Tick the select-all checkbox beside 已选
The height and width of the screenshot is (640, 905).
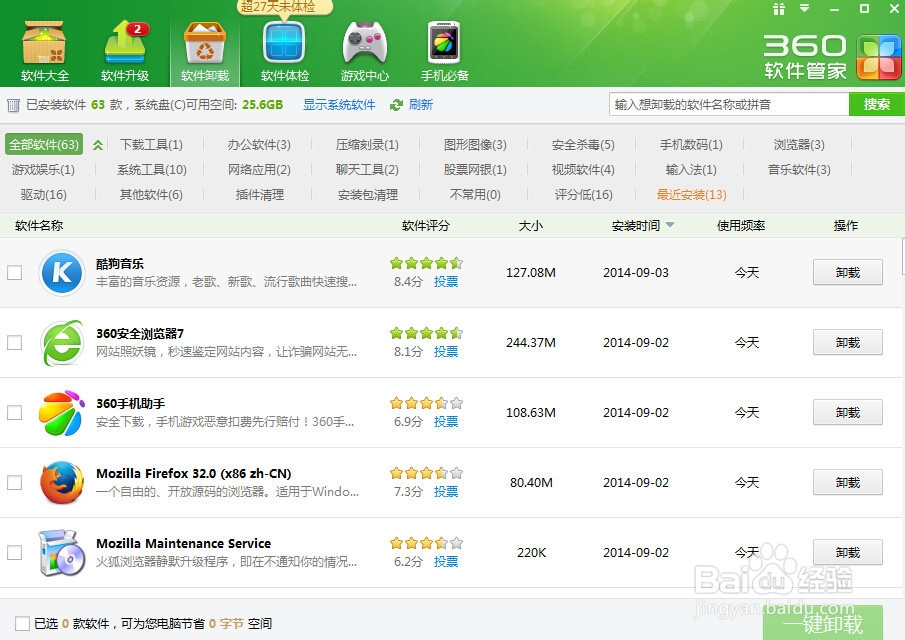click(x=23, y=623)
